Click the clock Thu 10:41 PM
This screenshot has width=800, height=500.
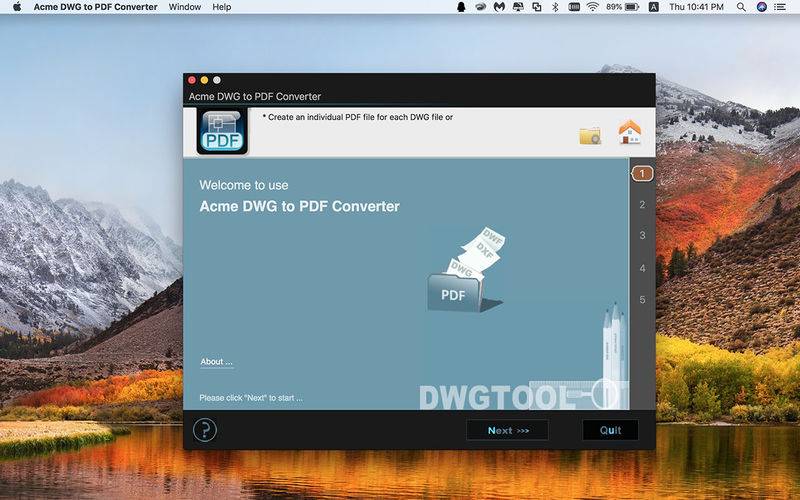(696, 7)
